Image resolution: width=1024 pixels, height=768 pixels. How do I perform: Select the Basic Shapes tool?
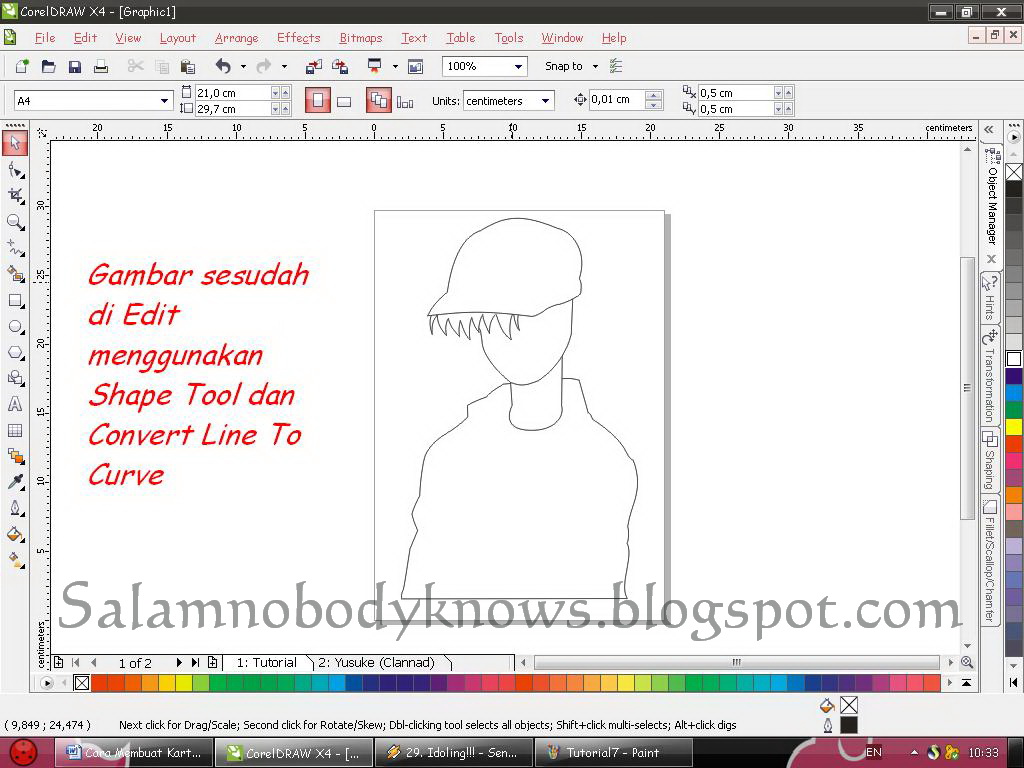pos(15,378)
